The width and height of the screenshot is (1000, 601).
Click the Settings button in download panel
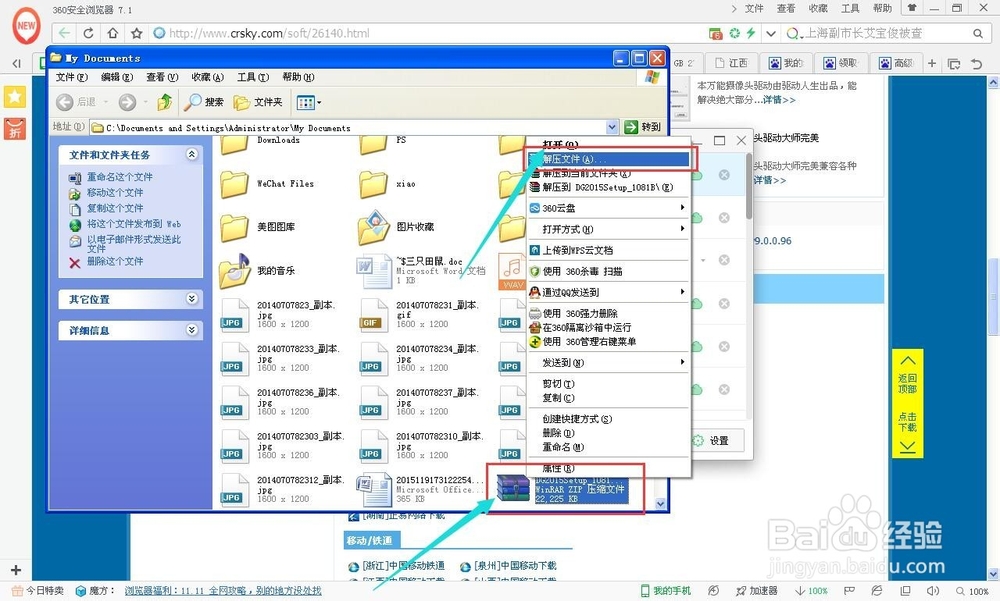click(x=712, y=441)
